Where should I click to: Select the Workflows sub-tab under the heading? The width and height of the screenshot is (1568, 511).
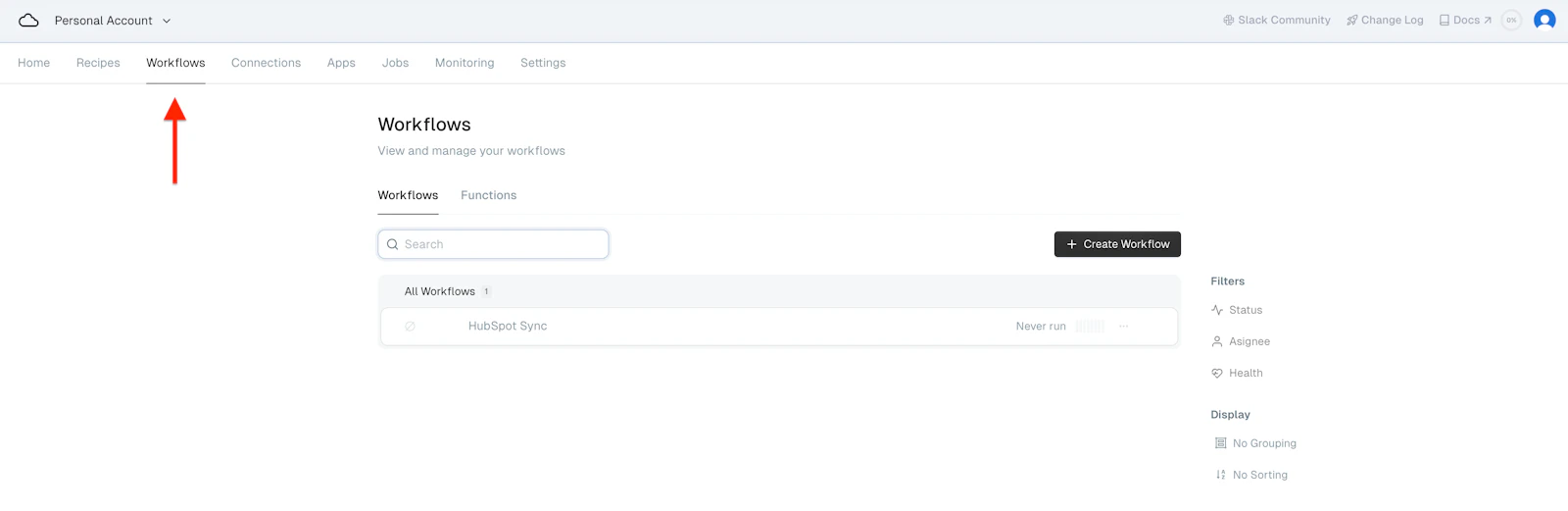pos(408,195)
